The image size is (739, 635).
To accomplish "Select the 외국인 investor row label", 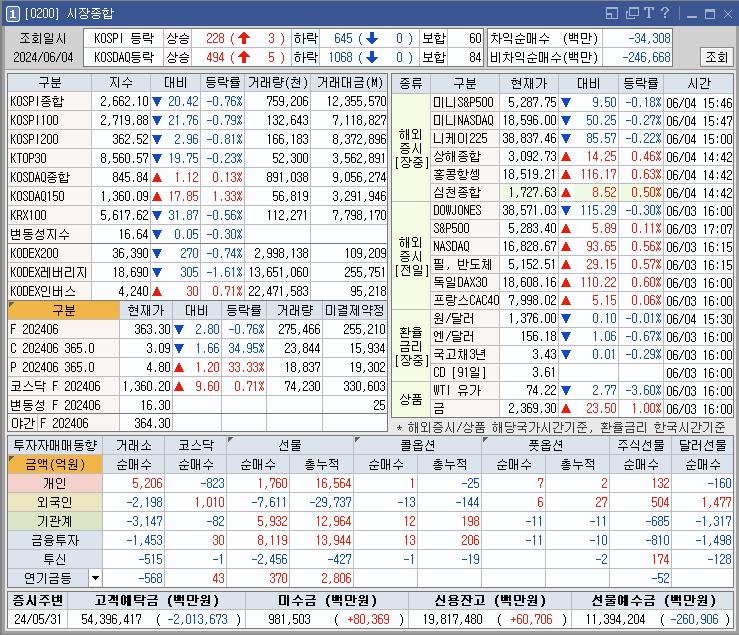I will (55, 502).
